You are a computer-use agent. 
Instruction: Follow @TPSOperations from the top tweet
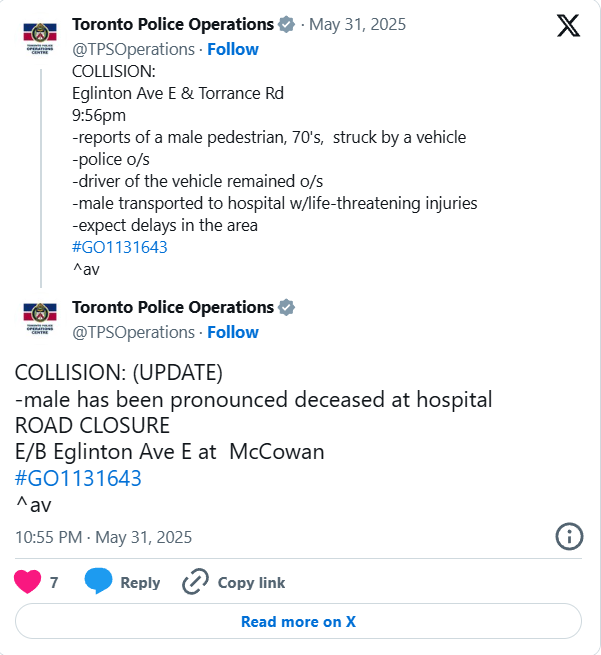point(232,49)
